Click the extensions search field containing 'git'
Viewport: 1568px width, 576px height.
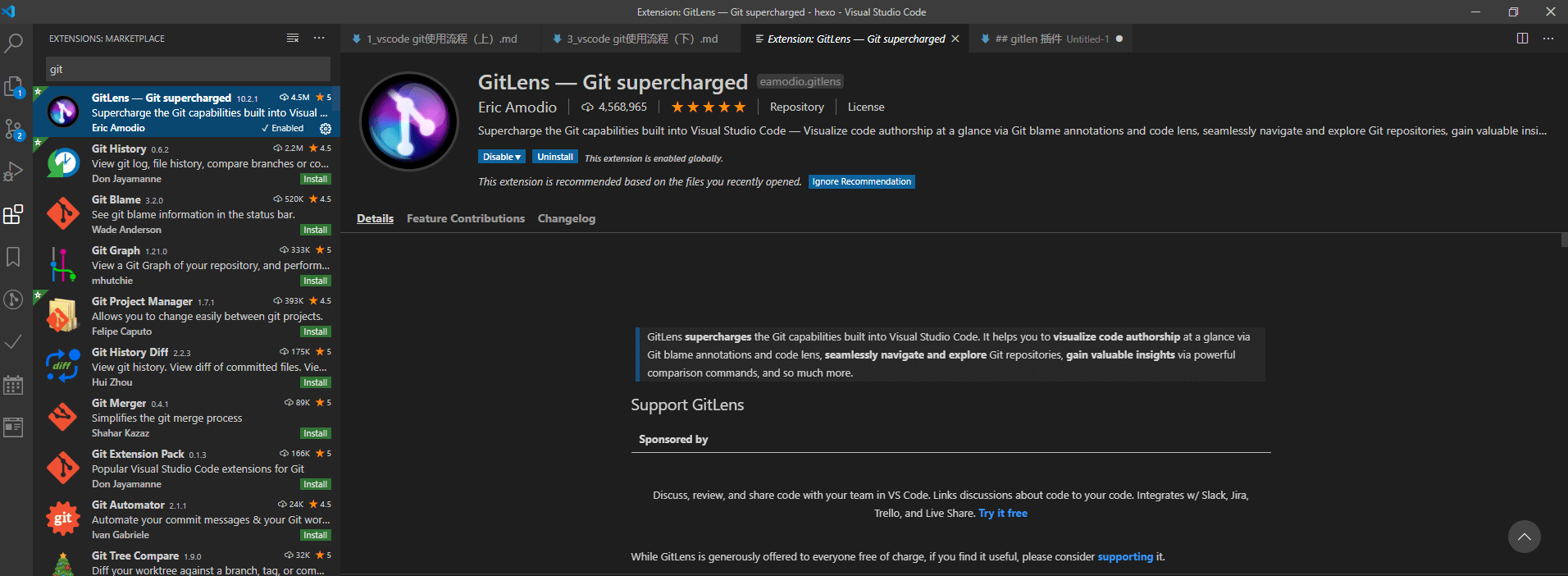[x=188, y=69]
